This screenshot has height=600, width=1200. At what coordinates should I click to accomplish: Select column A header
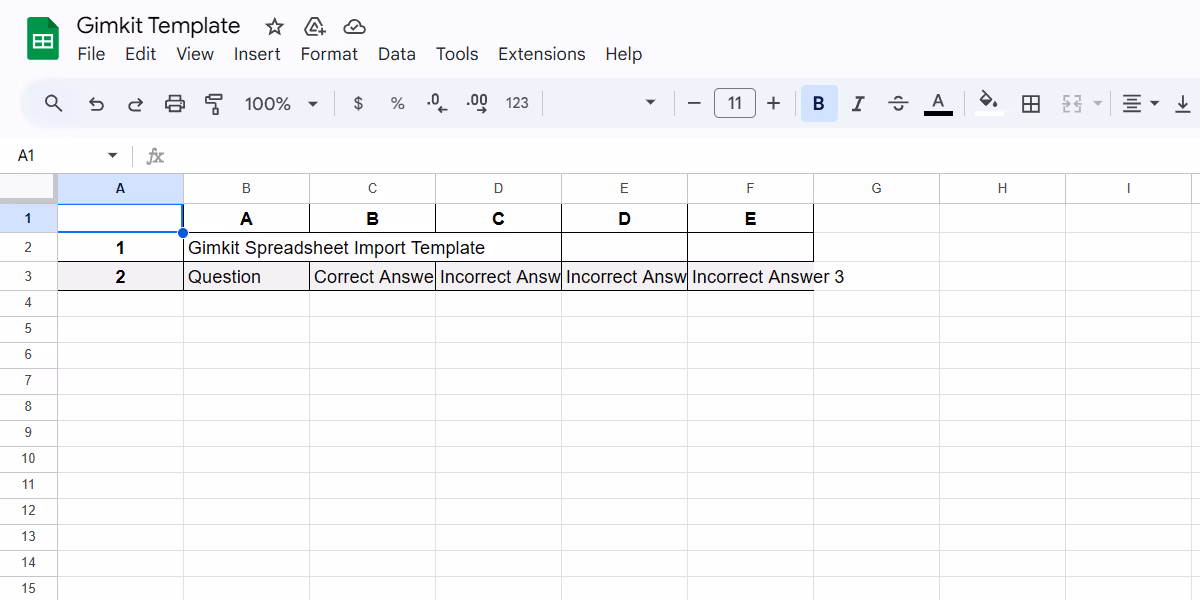point(121,188)
